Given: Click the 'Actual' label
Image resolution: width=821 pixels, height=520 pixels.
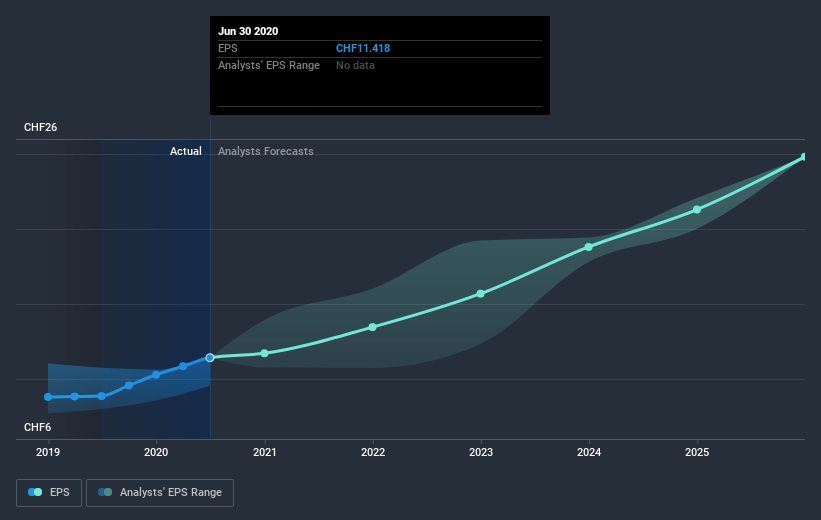Looking at the screenshot, I should click(185, 151).
